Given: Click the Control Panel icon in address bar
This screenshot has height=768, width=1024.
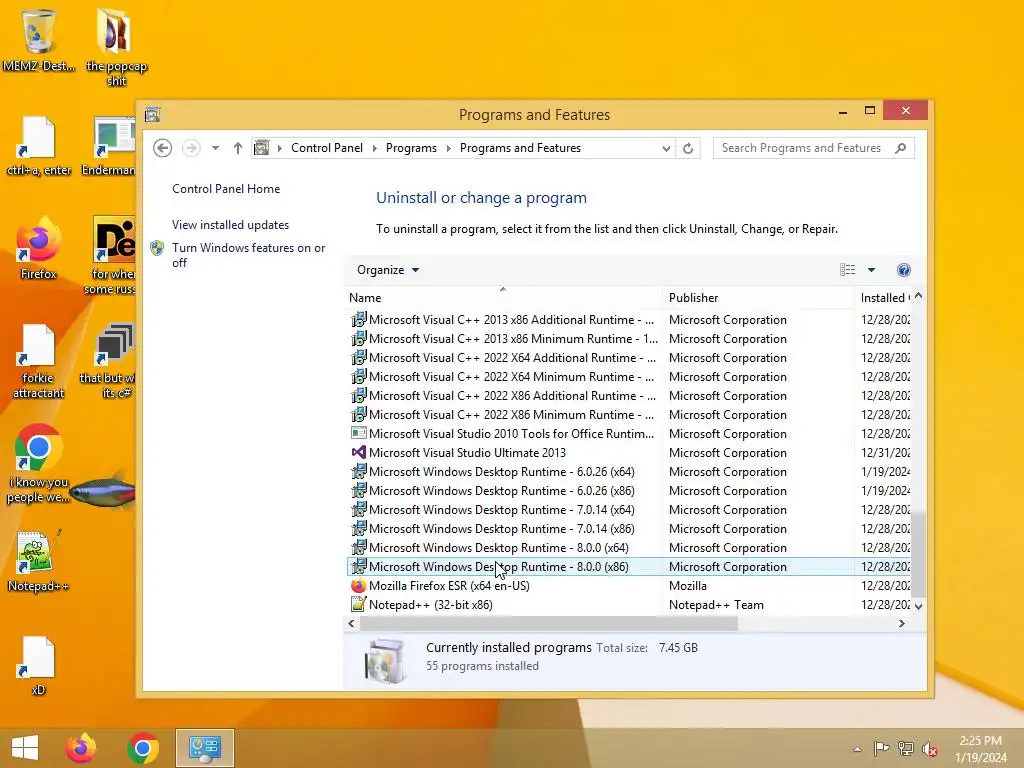Looking at the screenshot, I should point(261,148).
